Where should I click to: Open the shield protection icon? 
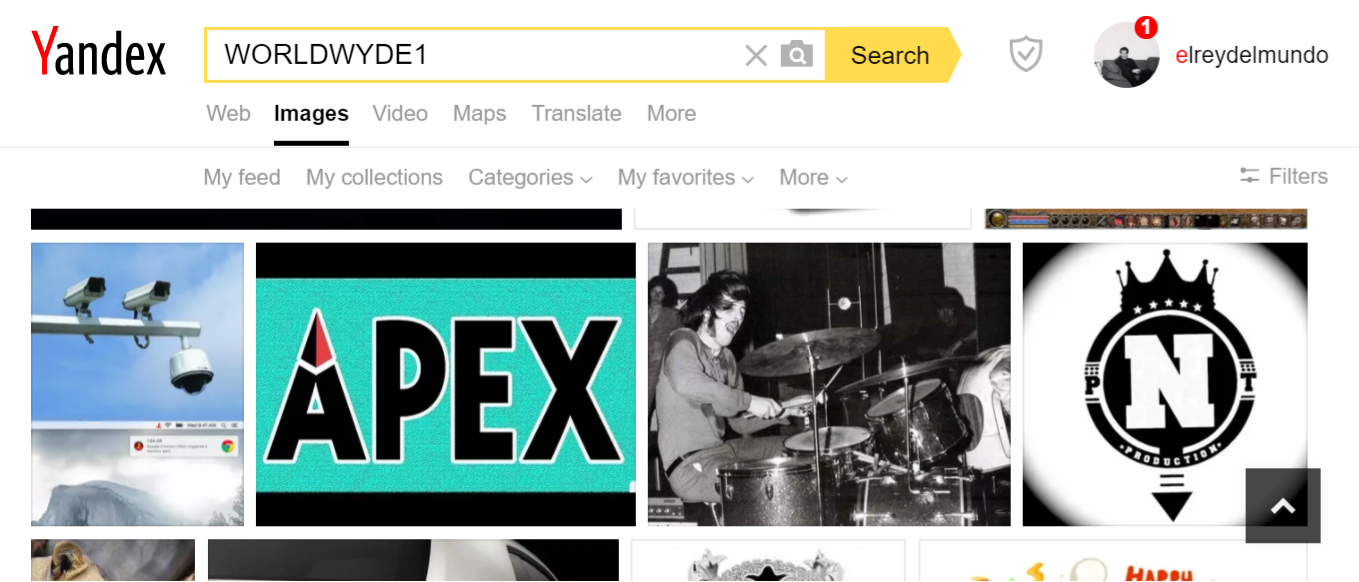point(1025,55)
